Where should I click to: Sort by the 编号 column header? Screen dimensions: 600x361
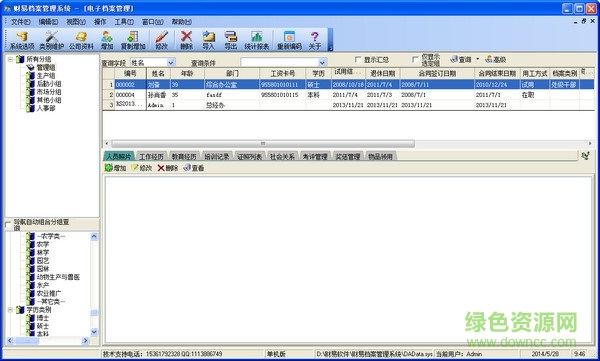tap(130, 73)
